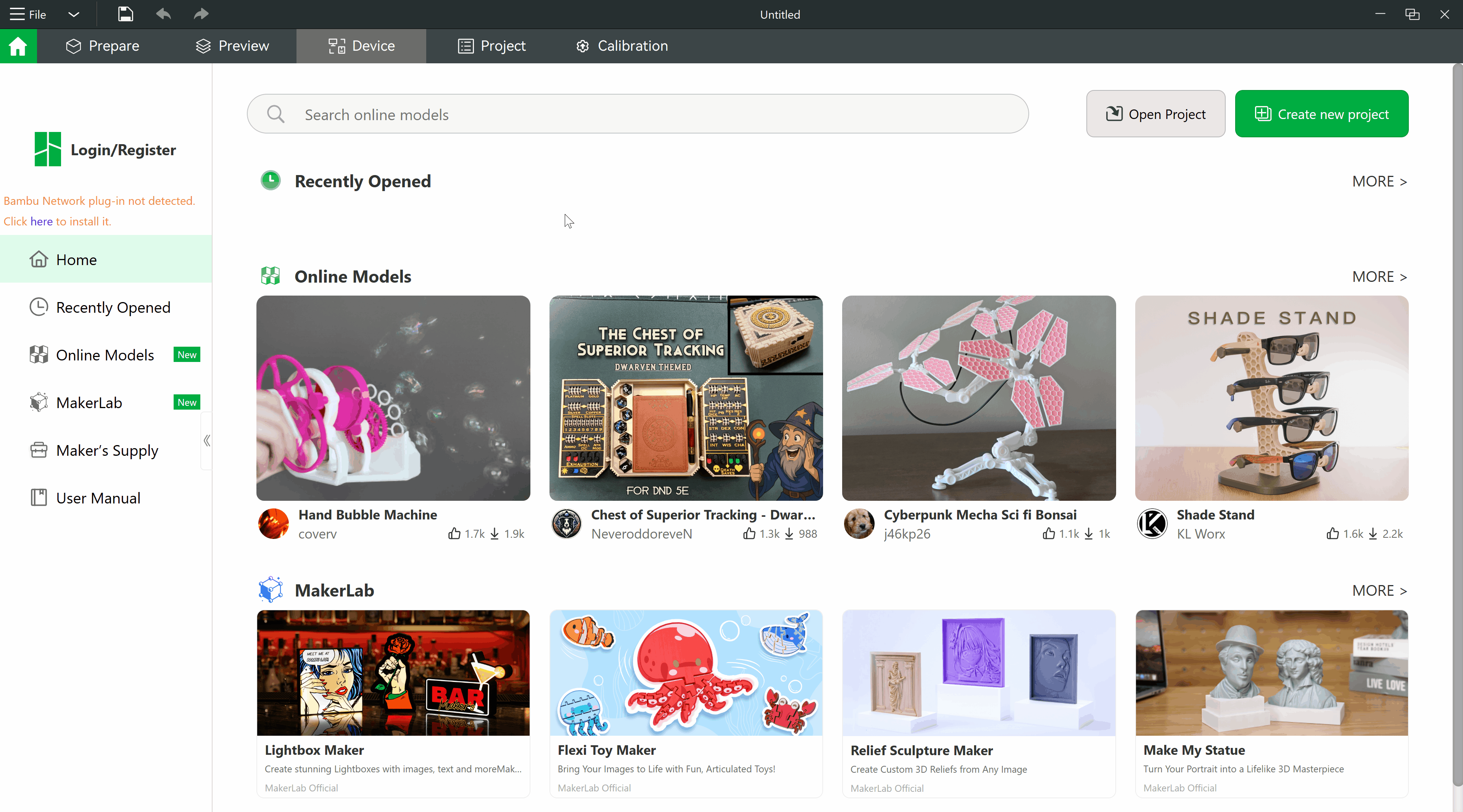The height and width of the screenshot is (812, 1463).
Task: Click the Open Project button
Action: [1156, 114]
